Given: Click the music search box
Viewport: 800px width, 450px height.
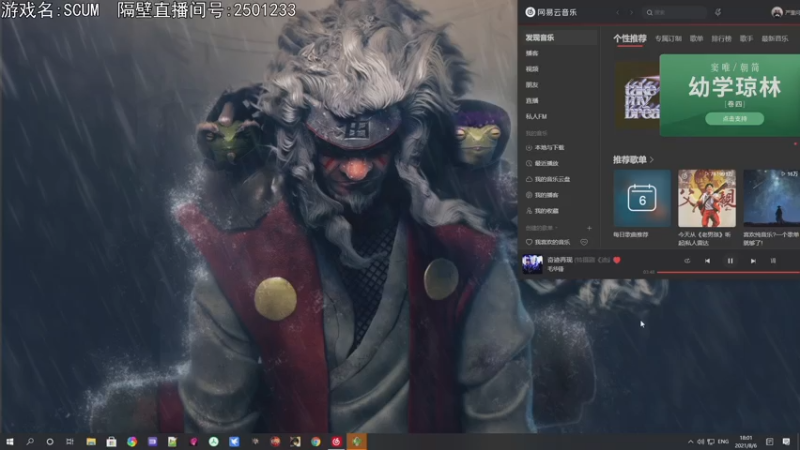Looking at the screenshot, I should click(674, 12).
